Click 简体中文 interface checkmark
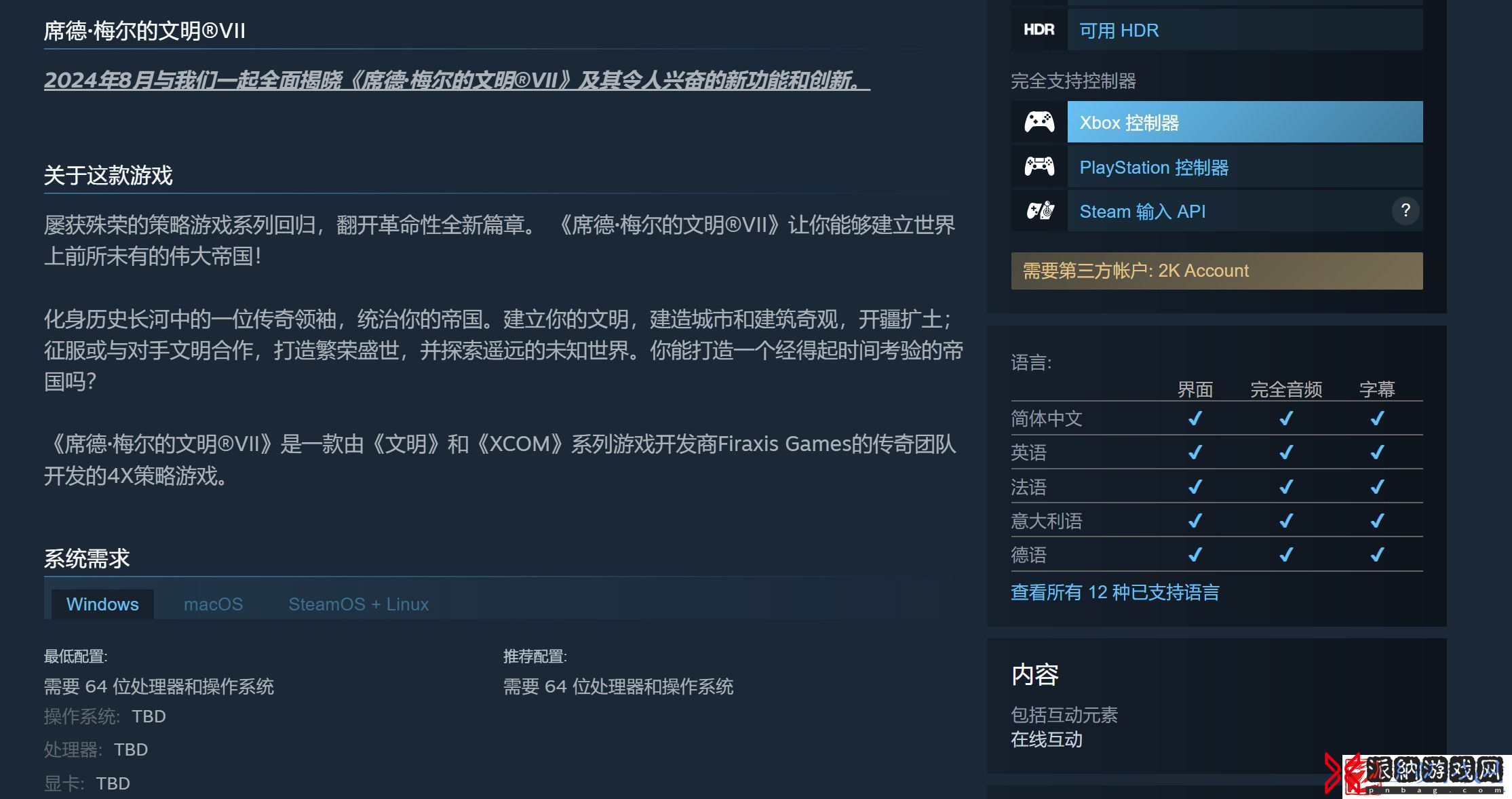This screenshot has width=1512, height=799. (1195, 418)
